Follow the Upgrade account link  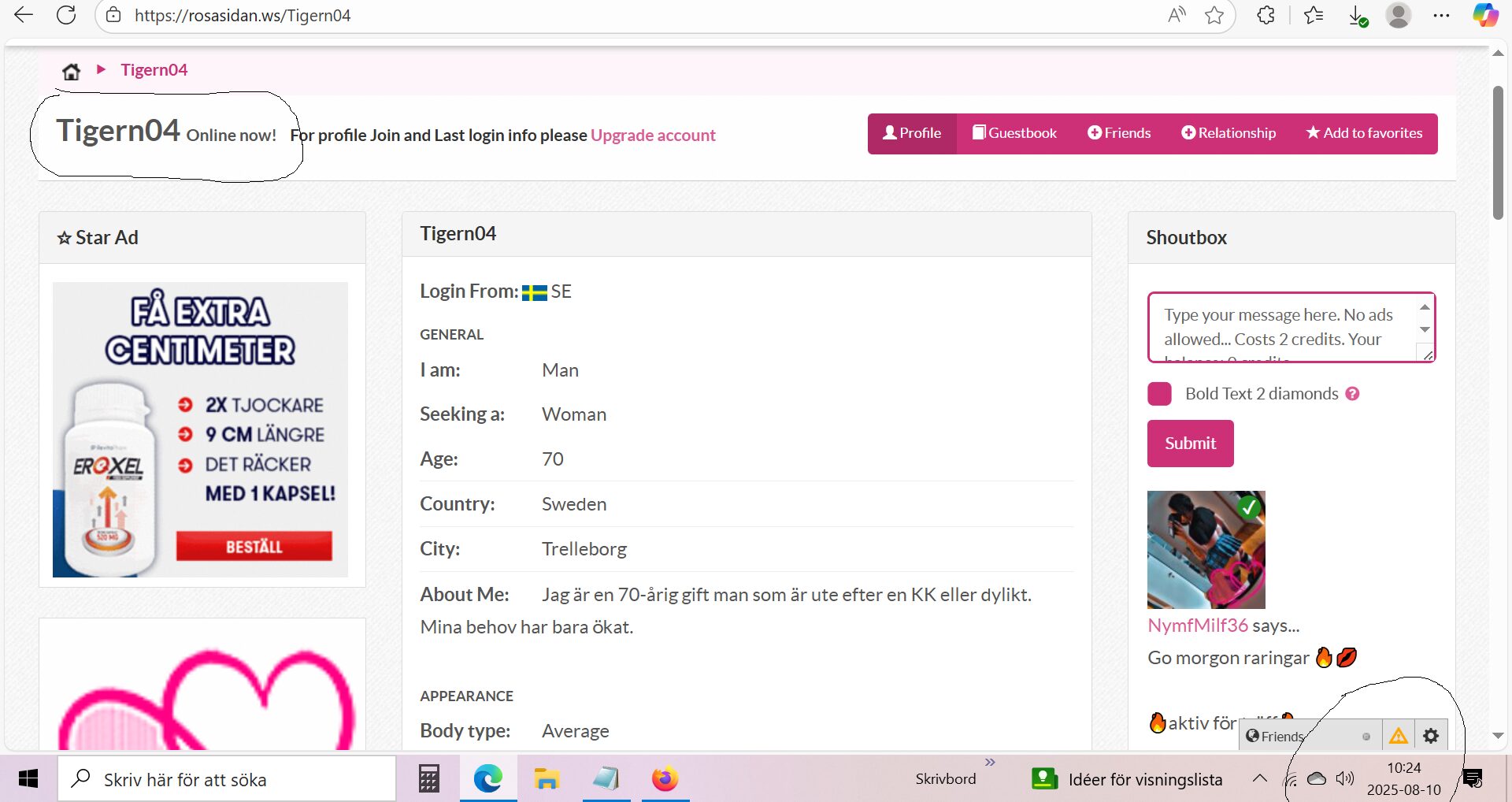tap(653, 135)
